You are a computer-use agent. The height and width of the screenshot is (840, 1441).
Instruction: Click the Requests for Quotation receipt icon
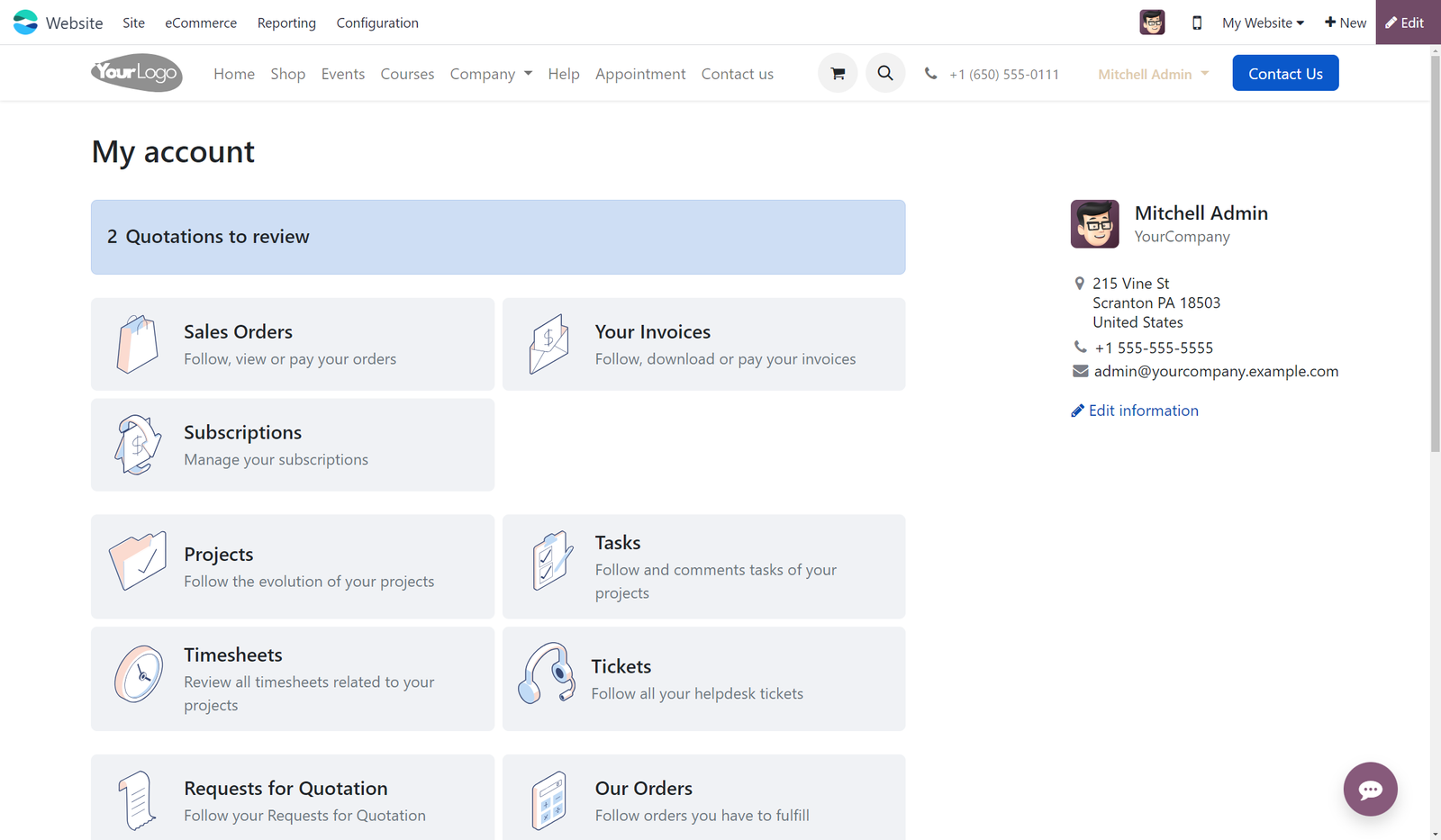pos(138,800)
